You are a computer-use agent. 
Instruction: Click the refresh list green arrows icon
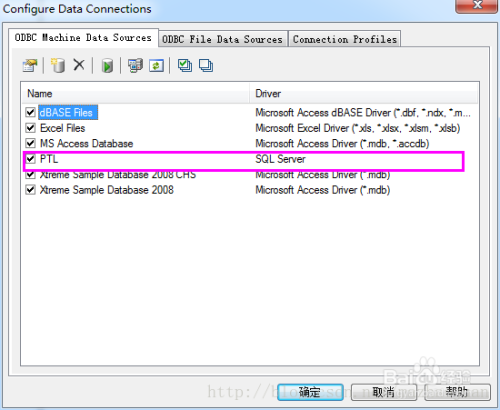coord(156,65)
